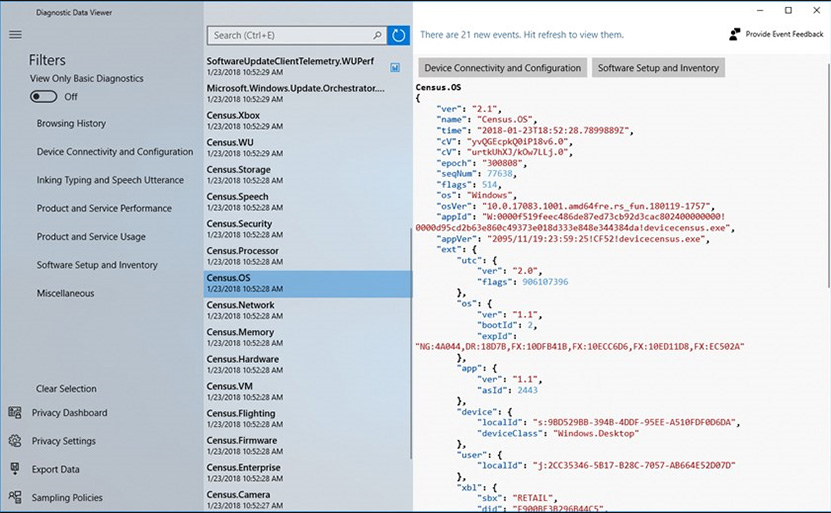The width and height of the screenshot is (831, 513).
Task: Select the Census.VM event
Action: click(307, 391)
